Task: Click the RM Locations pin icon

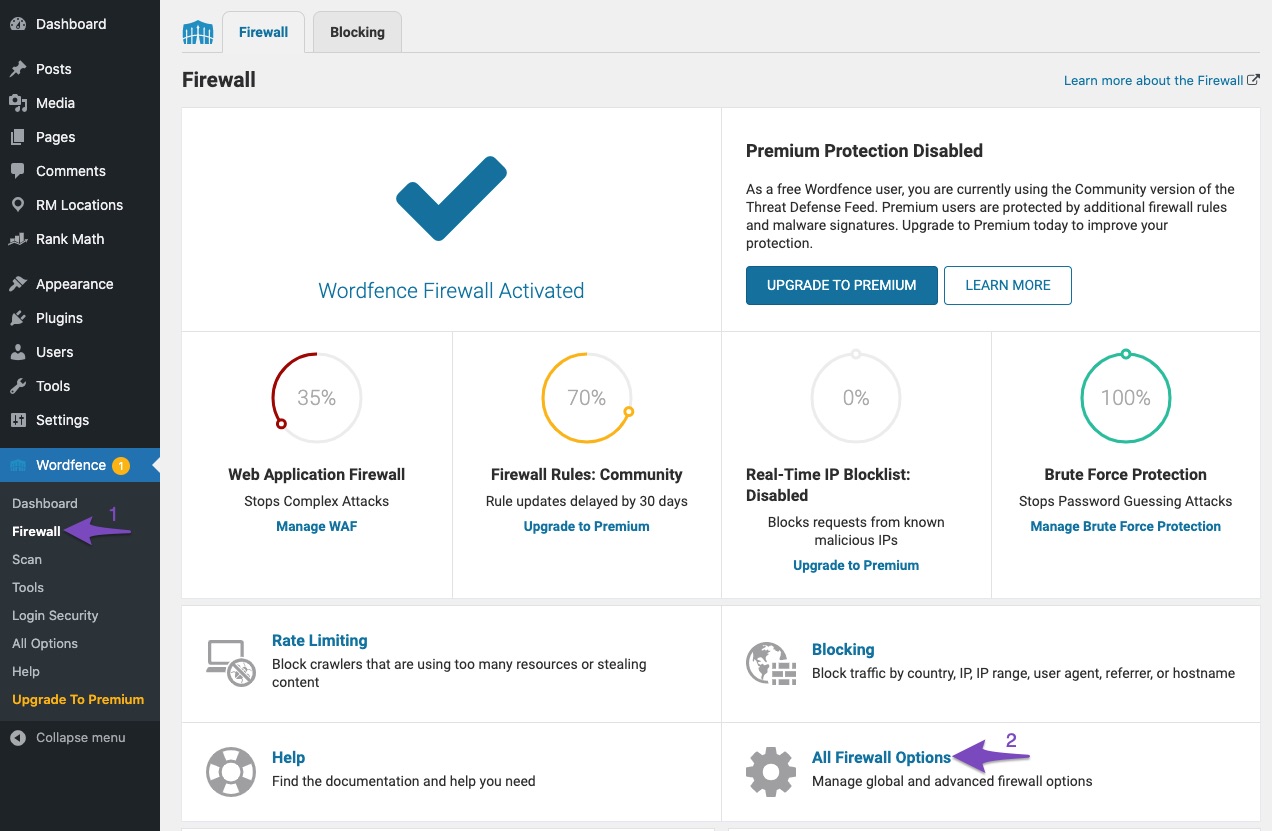Action: click(x=18, y=205)
